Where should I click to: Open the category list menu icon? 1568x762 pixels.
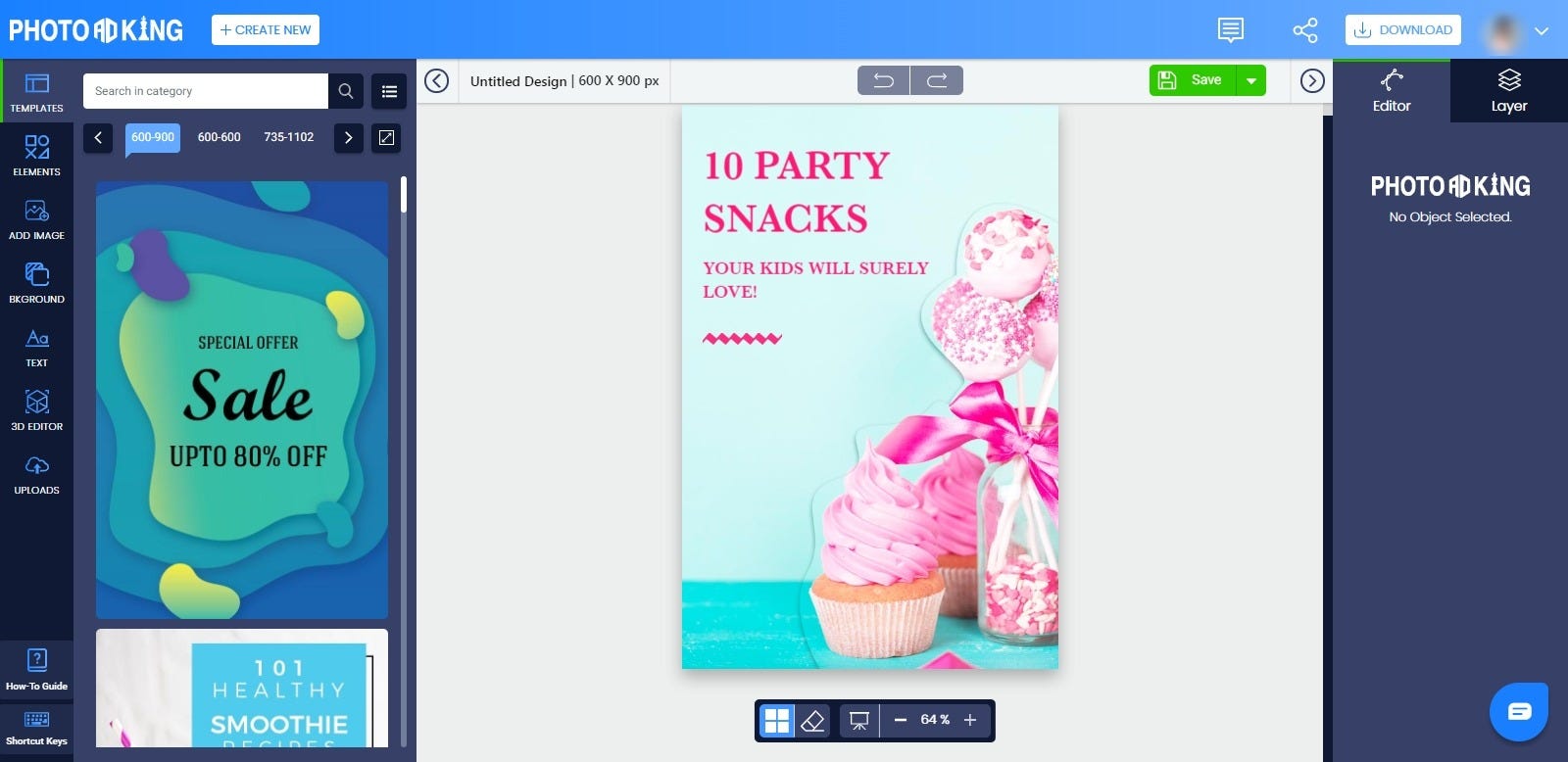coord(389,91)
